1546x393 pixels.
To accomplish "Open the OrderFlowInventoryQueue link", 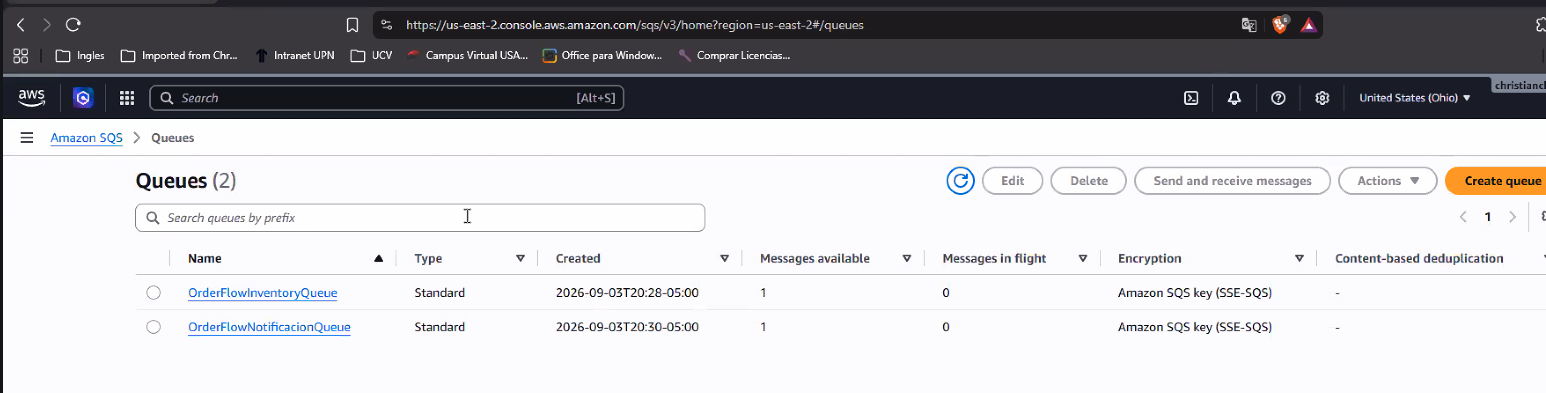I will [262, 293].
